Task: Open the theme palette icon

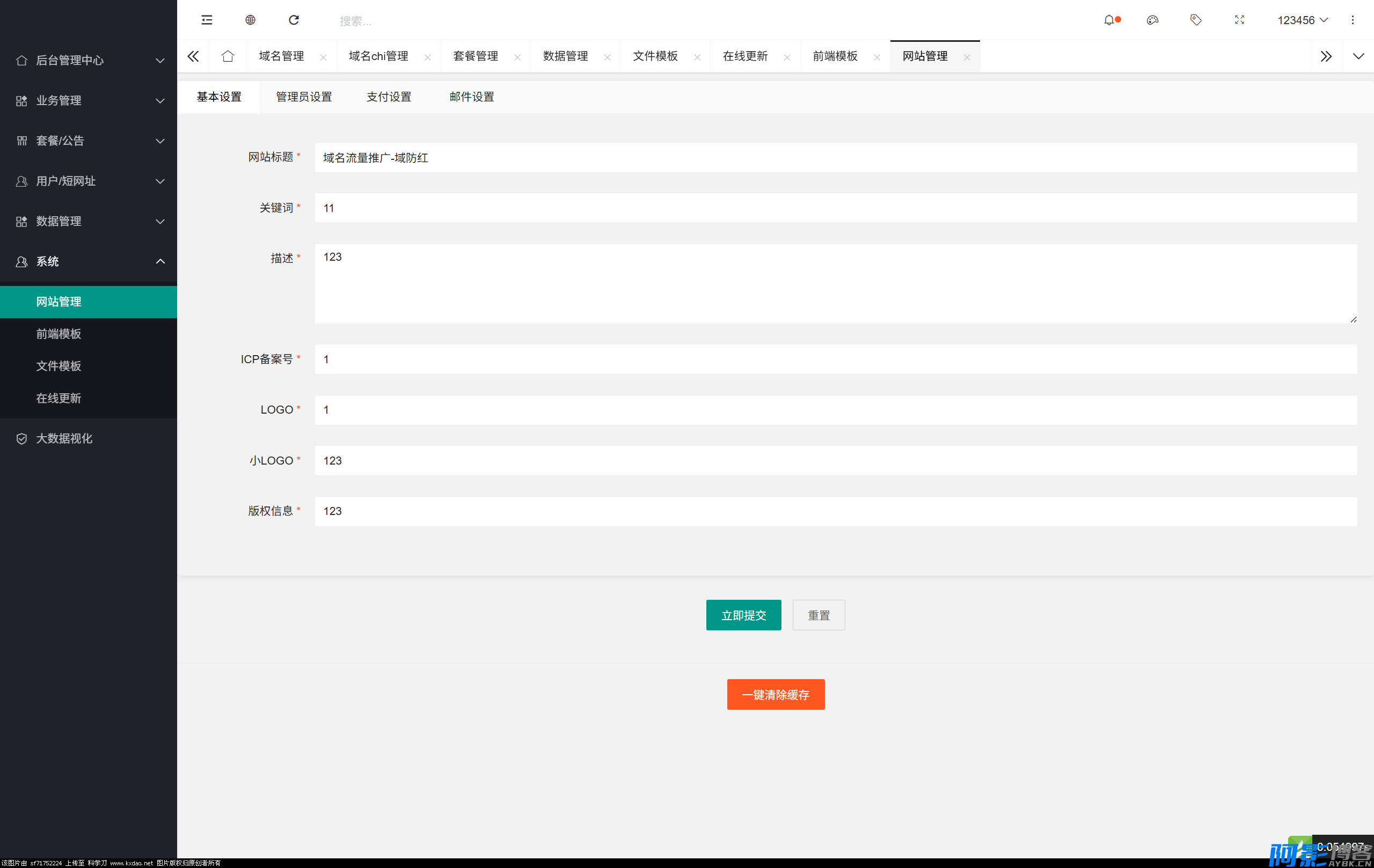Action: click(x=1152, y=20)
